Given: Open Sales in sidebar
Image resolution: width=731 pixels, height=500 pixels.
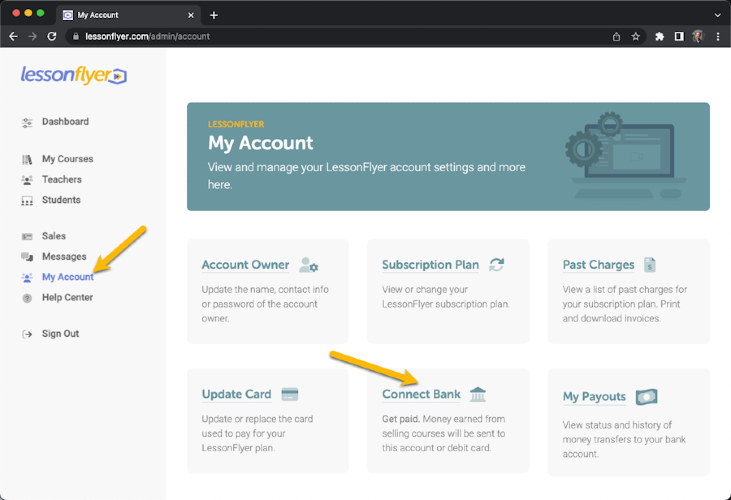Looking at the screenshot, I should tap(54, 236).
